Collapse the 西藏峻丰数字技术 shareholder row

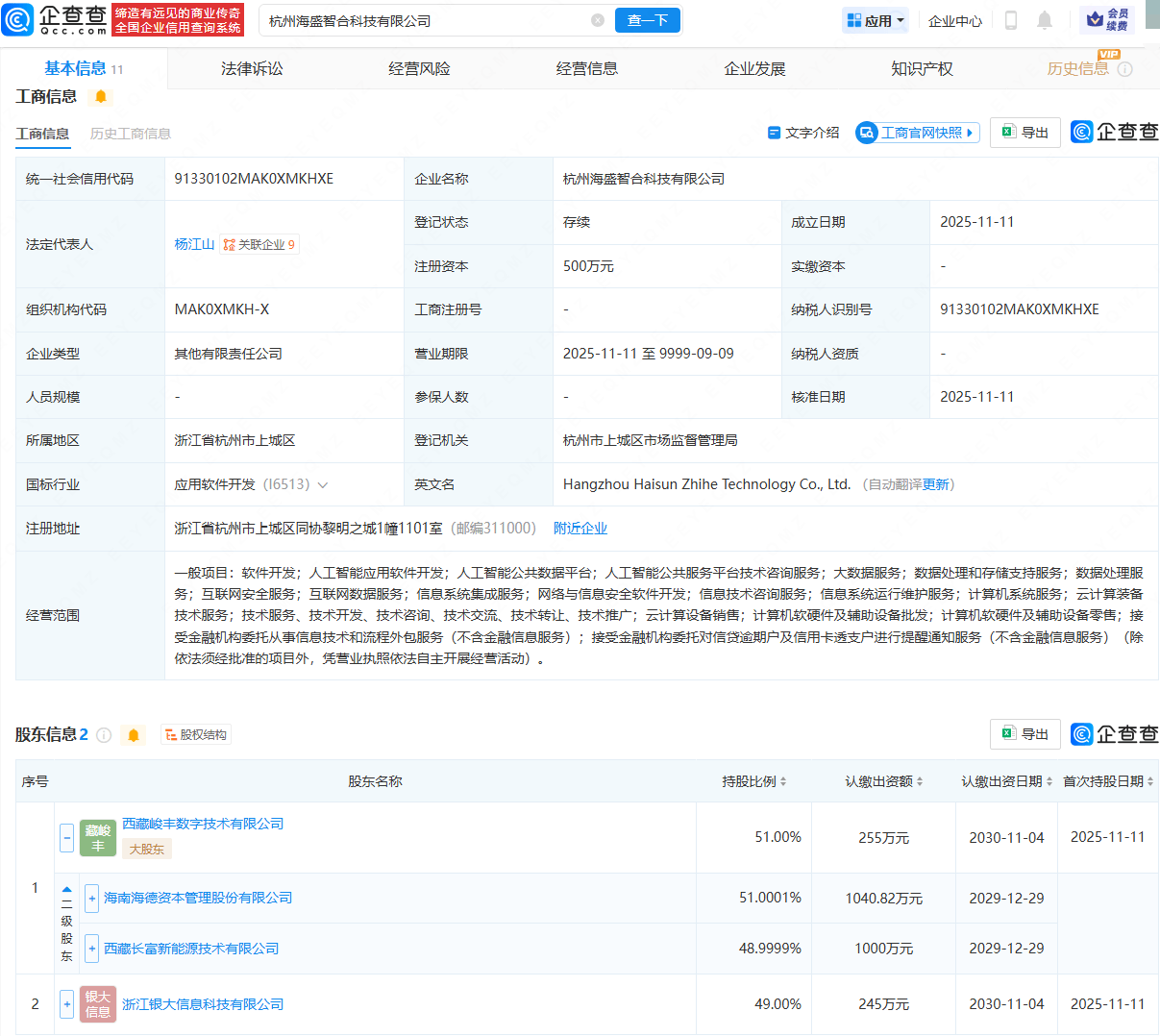pyautogui.click(x=66, y=837)
